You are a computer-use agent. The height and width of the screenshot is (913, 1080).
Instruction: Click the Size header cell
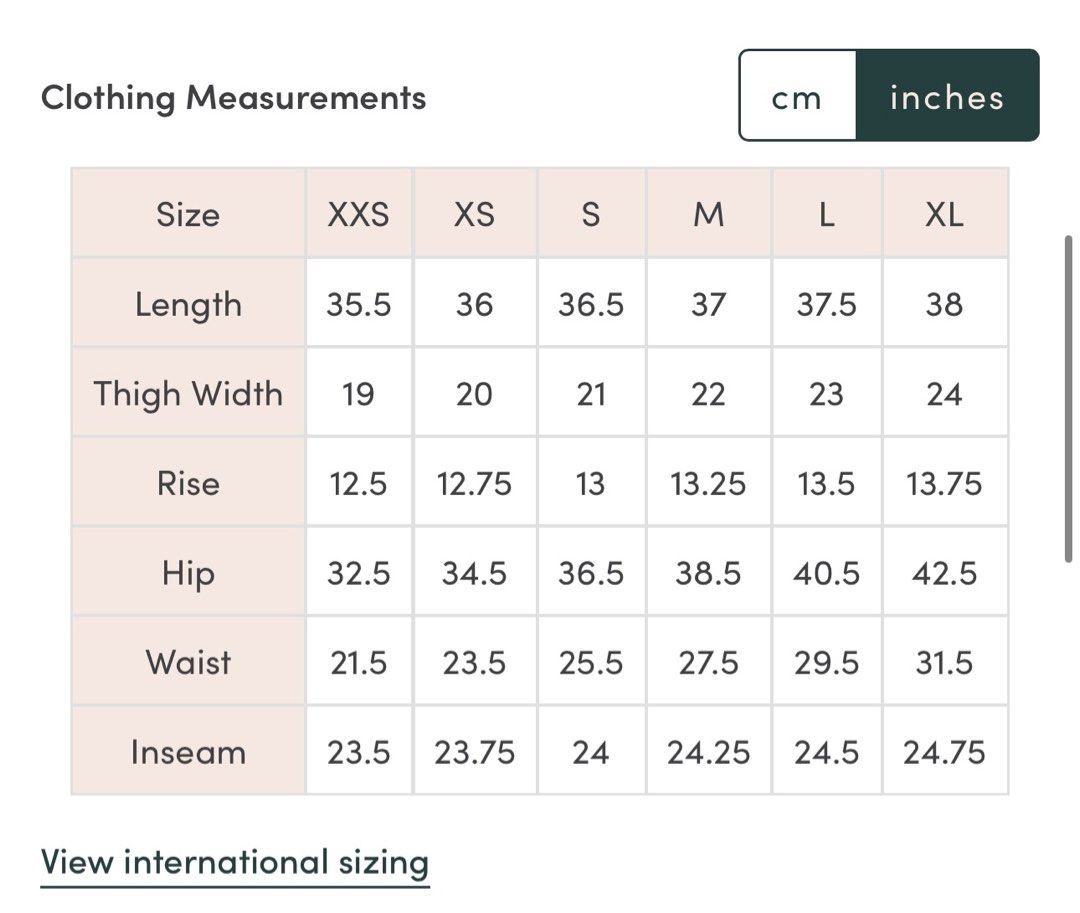[188, 214]
